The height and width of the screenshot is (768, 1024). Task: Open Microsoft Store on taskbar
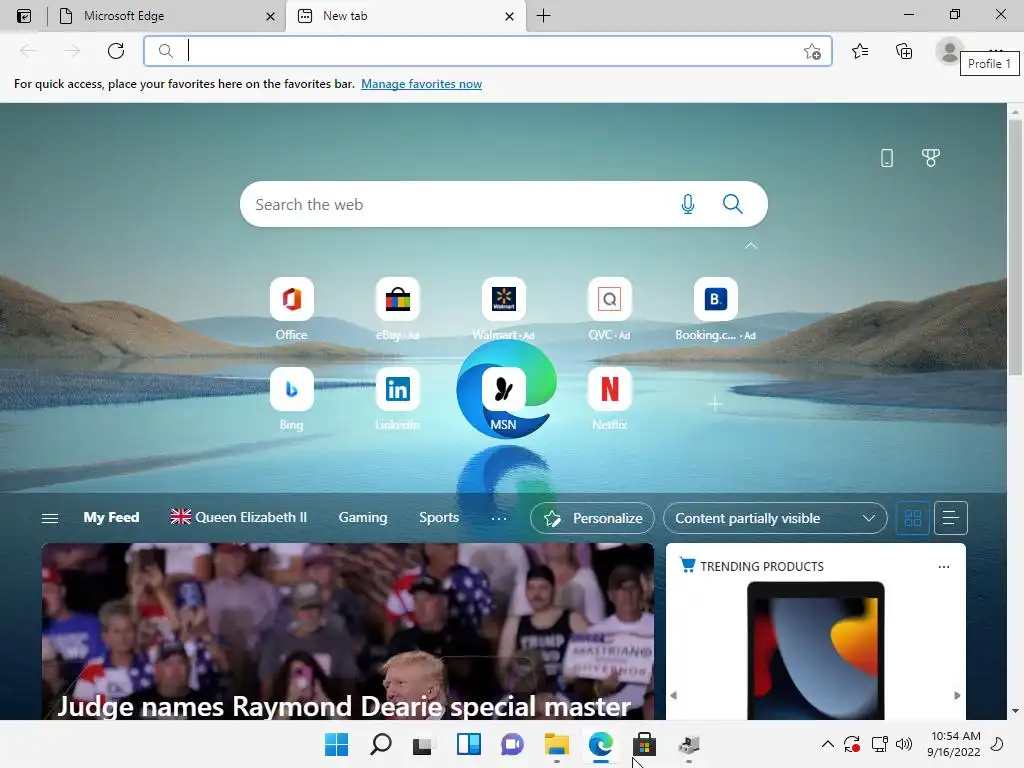click(644, 744)
